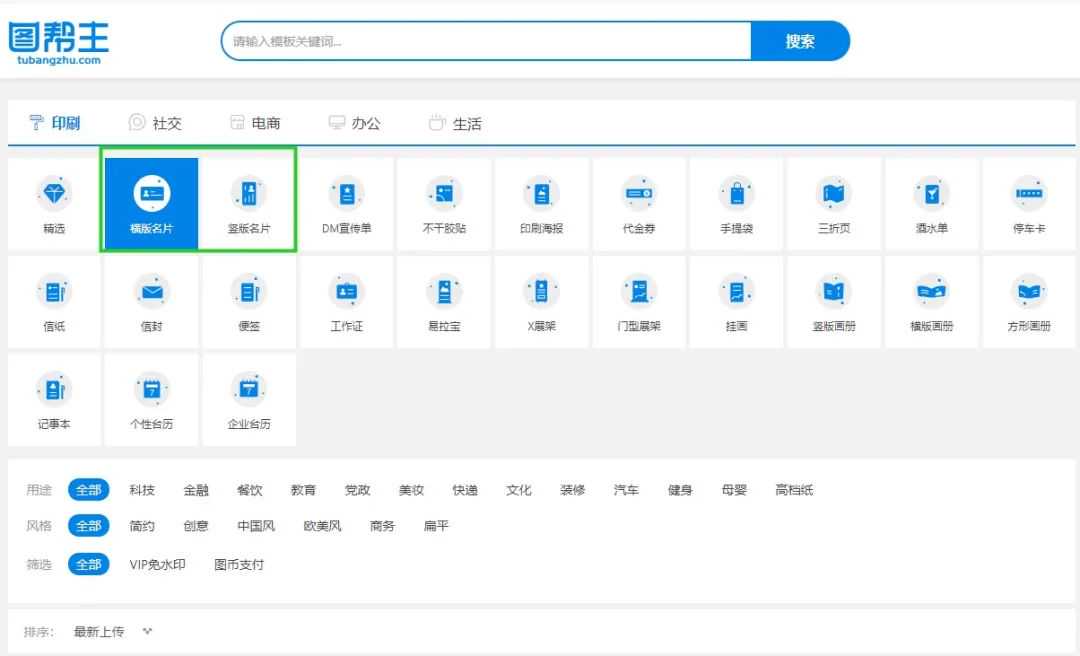Click the 图帮主 site logo

click(x=59, y=42)
